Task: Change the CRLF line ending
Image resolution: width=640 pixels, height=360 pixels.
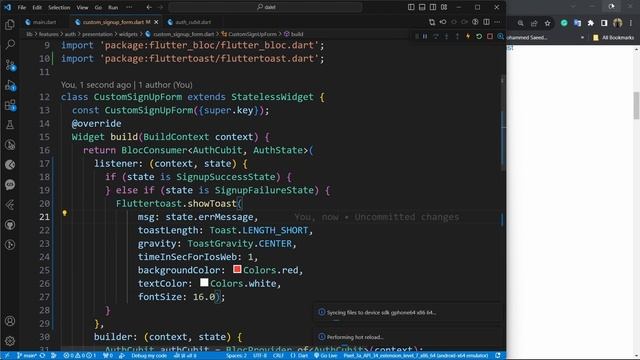Action: [278, 356]
